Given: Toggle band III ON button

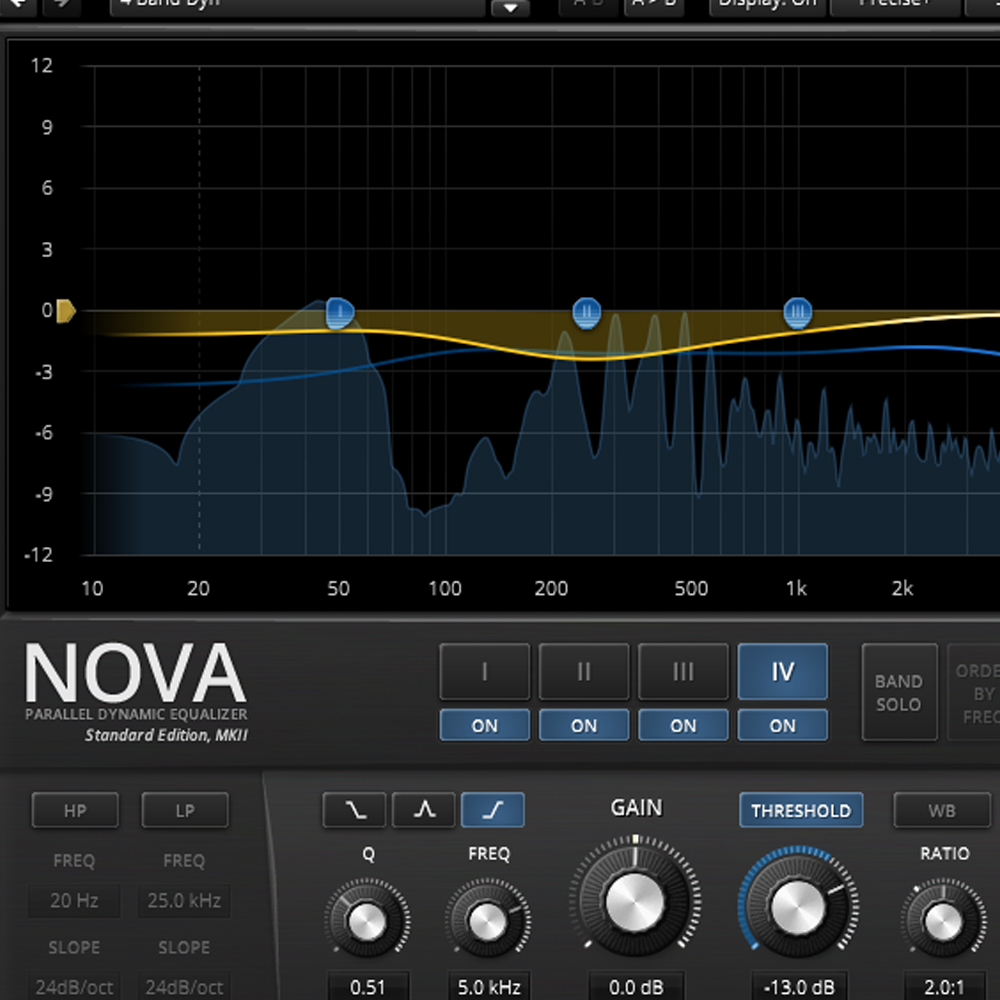Looking at the screenshot, I should coord(683,725).
